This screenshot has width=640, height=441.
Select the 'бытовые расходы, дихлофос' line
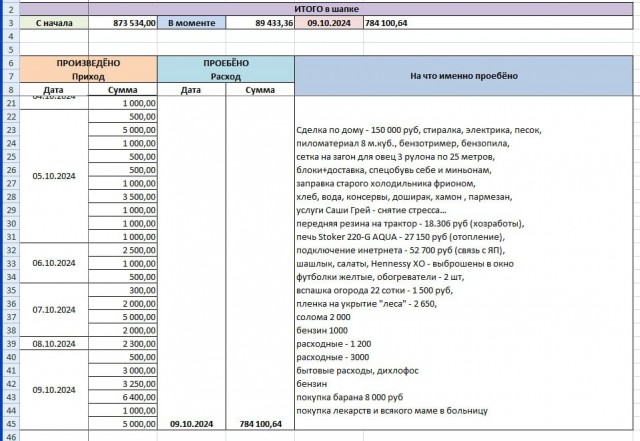(x=358, y=371)
